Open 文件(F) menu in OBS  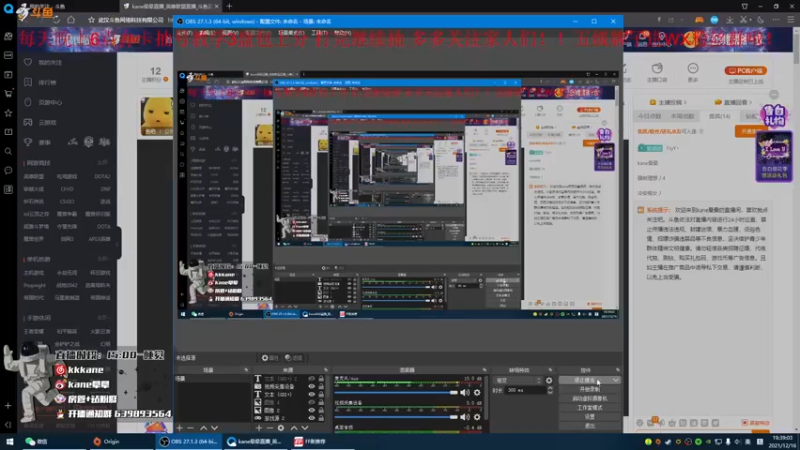click(185, 33)
